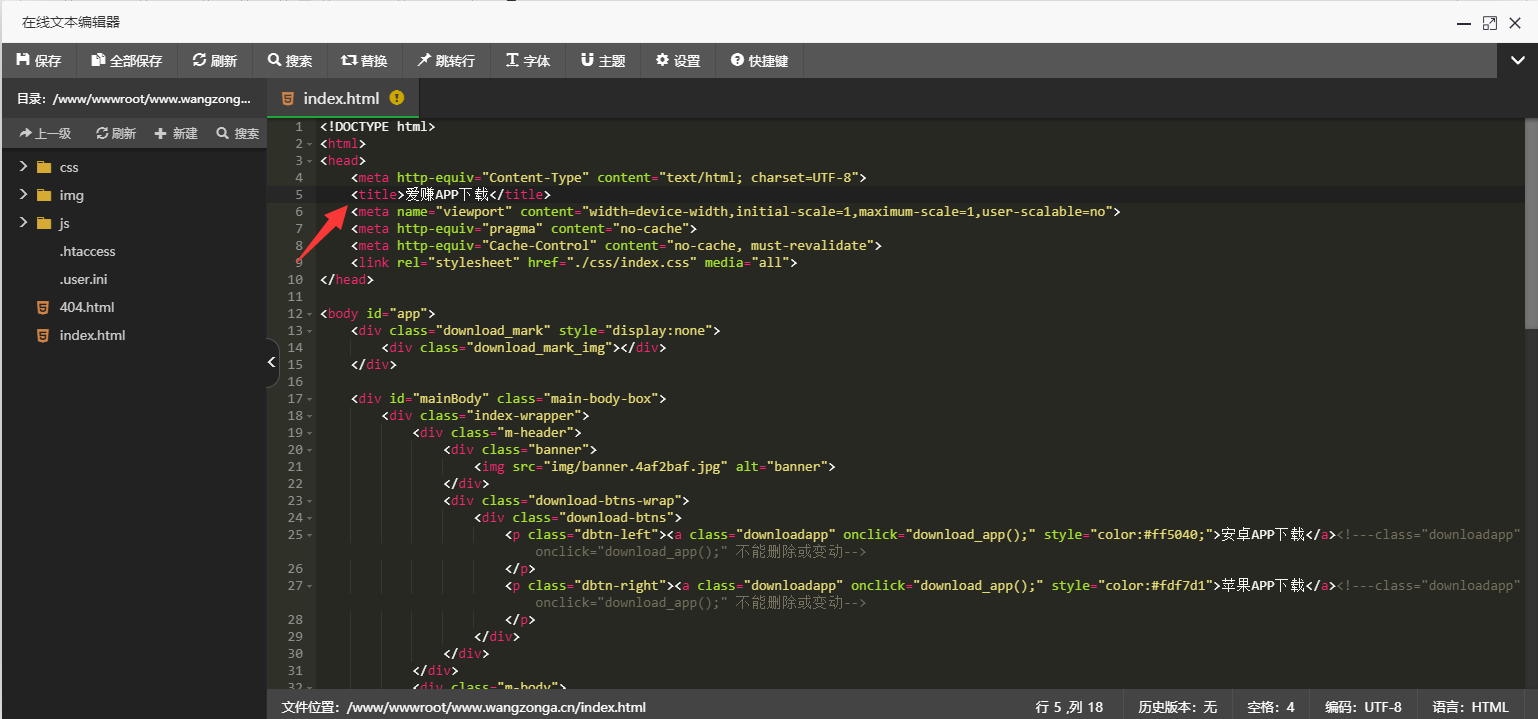Screen dimensions: 1538x719
Task: Click the 文件位置 file path in status bar
Action: [464, 707]
